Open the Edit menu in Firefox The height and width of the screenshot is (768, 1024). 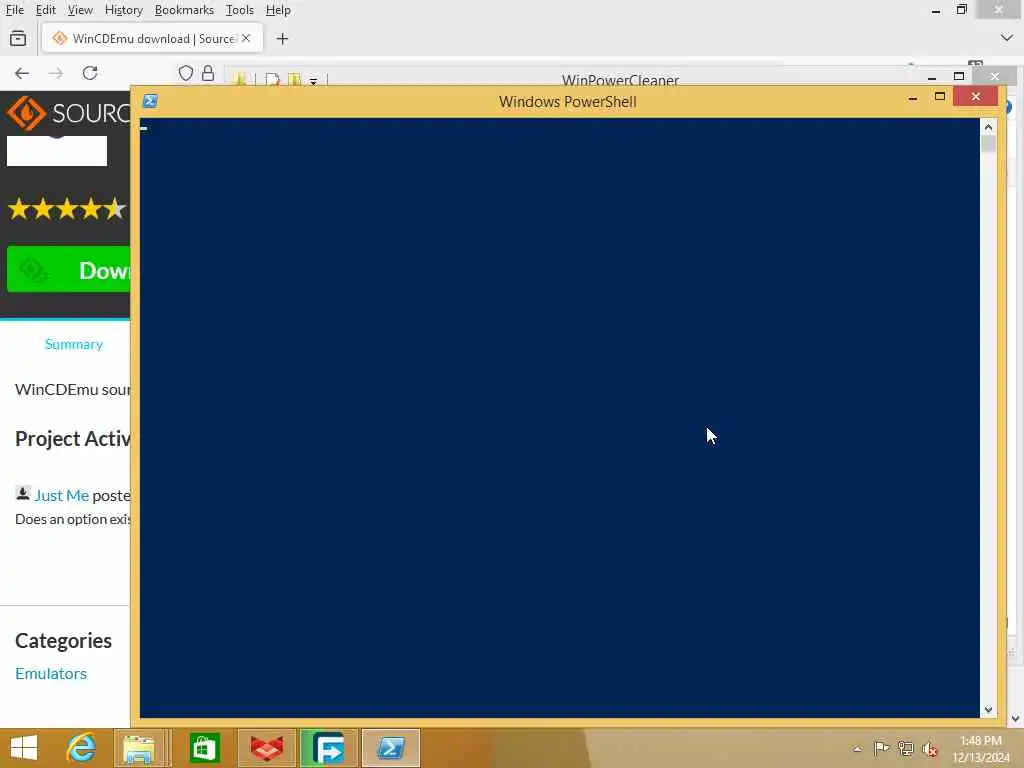pos(45,10)
